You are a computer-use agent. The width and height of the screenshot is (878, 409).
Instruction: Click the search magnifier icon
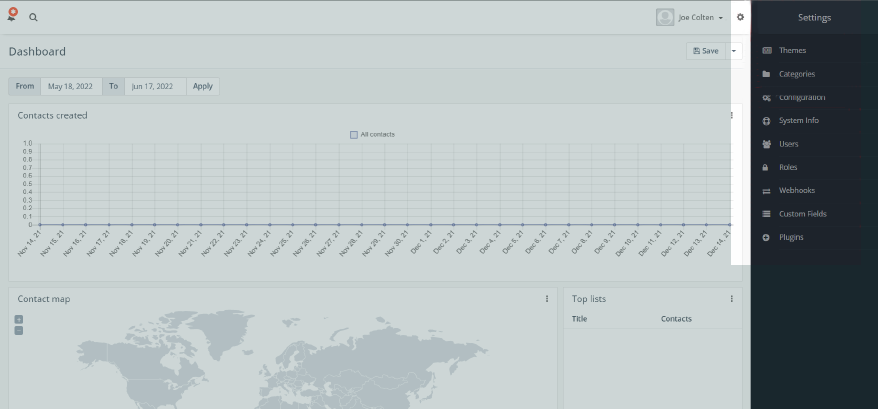33,17
